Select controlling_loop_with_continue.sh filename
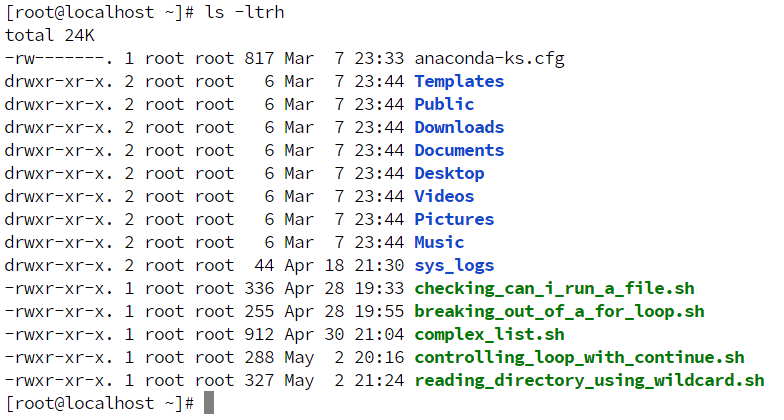Image resolution: width=784 pixels, height=420 pixels. (x=580, y=358)
